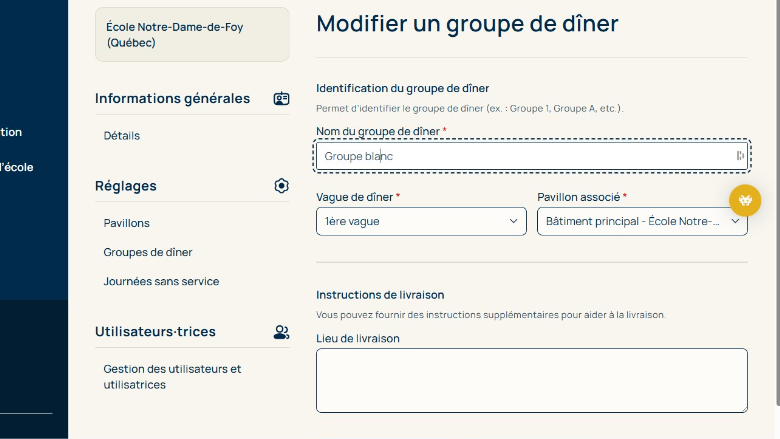
Task: Click the Informations générales heading
Action: pos(172,98)
